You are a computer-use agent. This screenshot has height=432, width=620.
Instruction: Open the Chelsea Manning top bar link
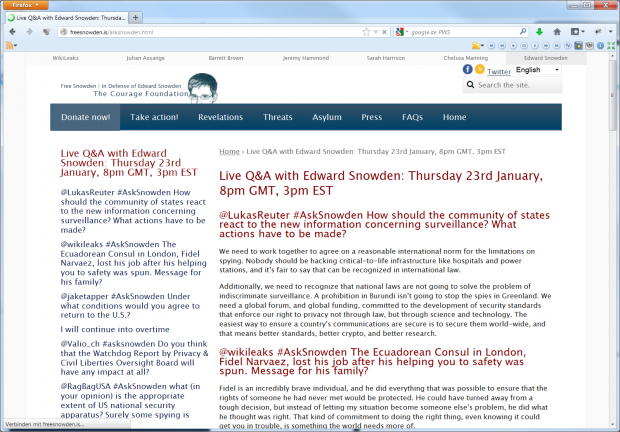click(x=465, y=58)
